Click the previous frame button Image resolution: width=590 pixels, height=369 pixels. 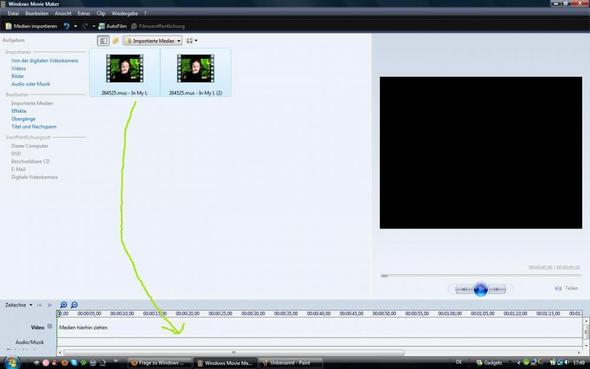pyautogui.click(x=464, y=290)
